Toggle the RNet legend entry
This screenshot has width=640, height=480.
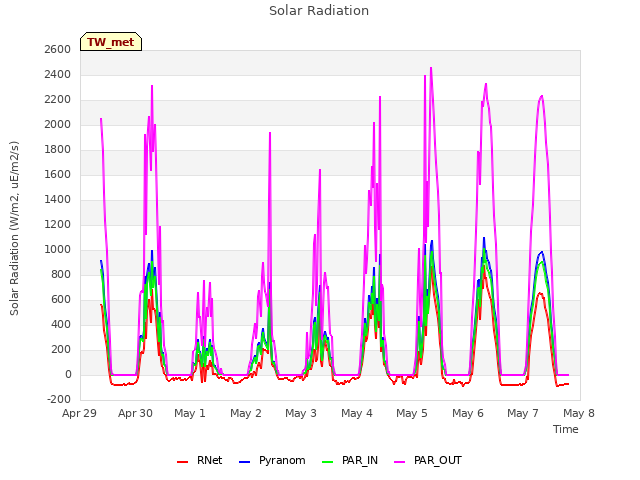(200, 460)
